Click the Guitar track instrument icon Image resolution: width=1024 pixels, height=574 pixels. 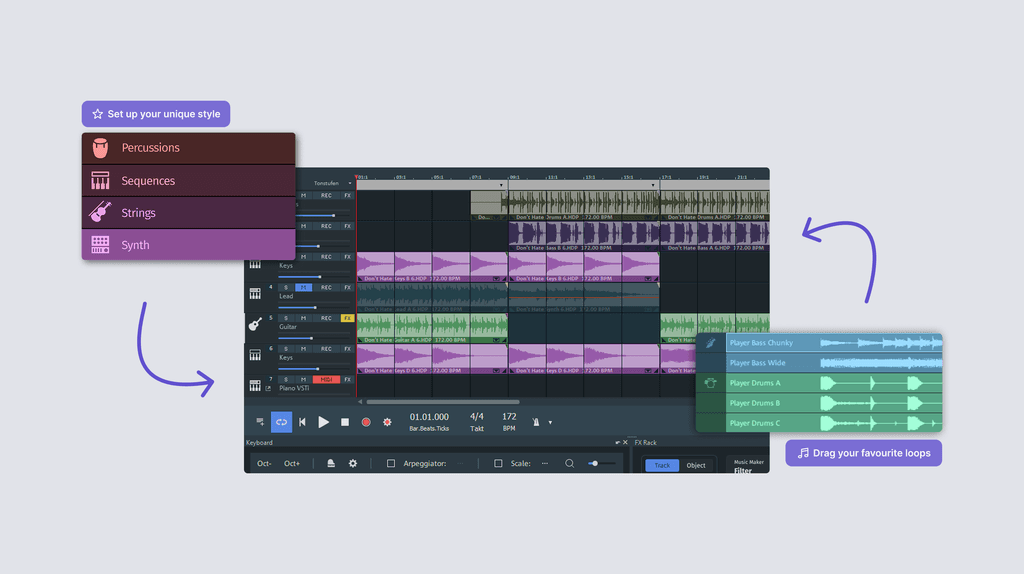[255, 324]
